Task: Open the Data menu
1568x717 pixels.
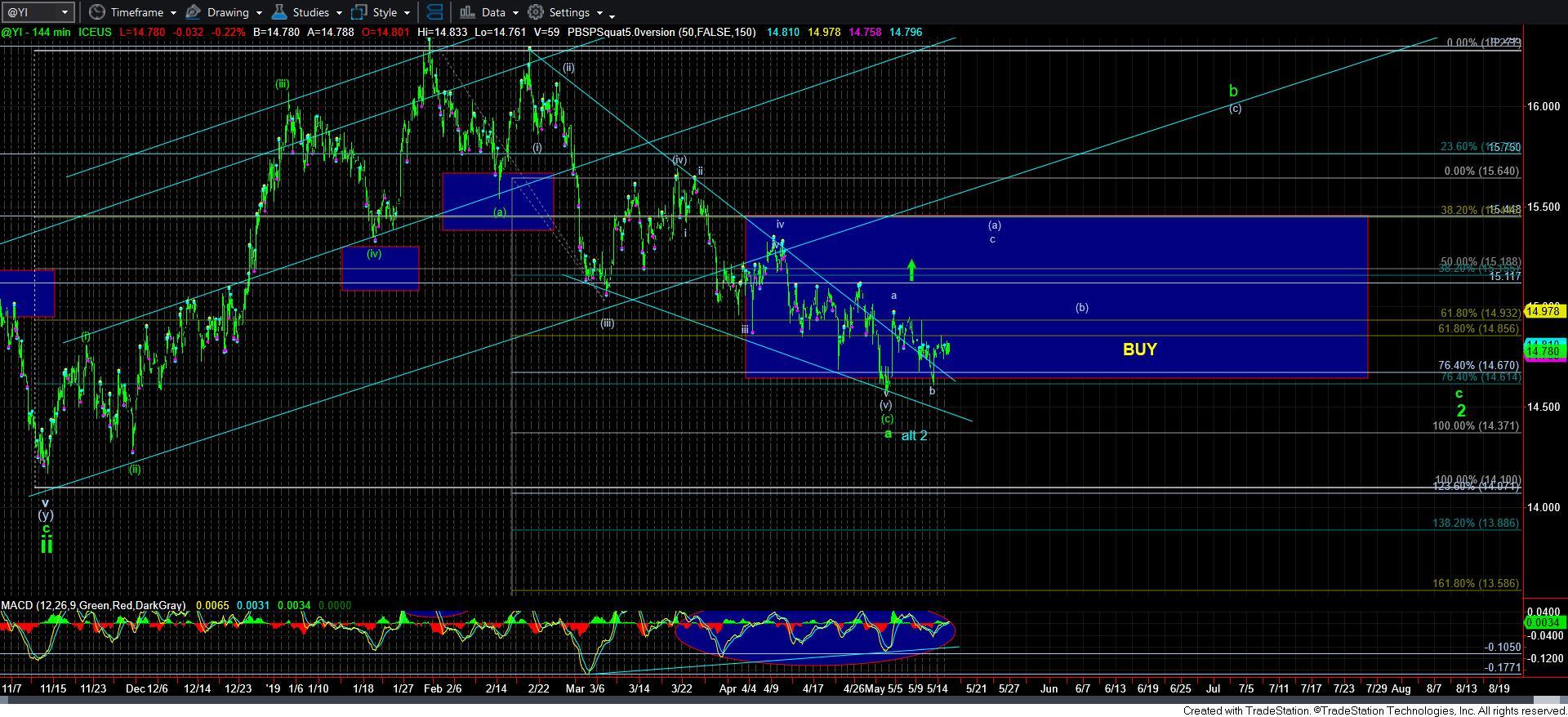Action: click(488, 12)
